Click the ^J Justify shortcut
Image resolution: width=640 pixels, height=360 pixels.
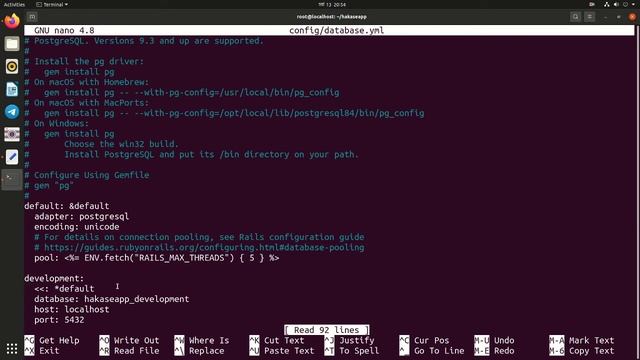point(349,340)
